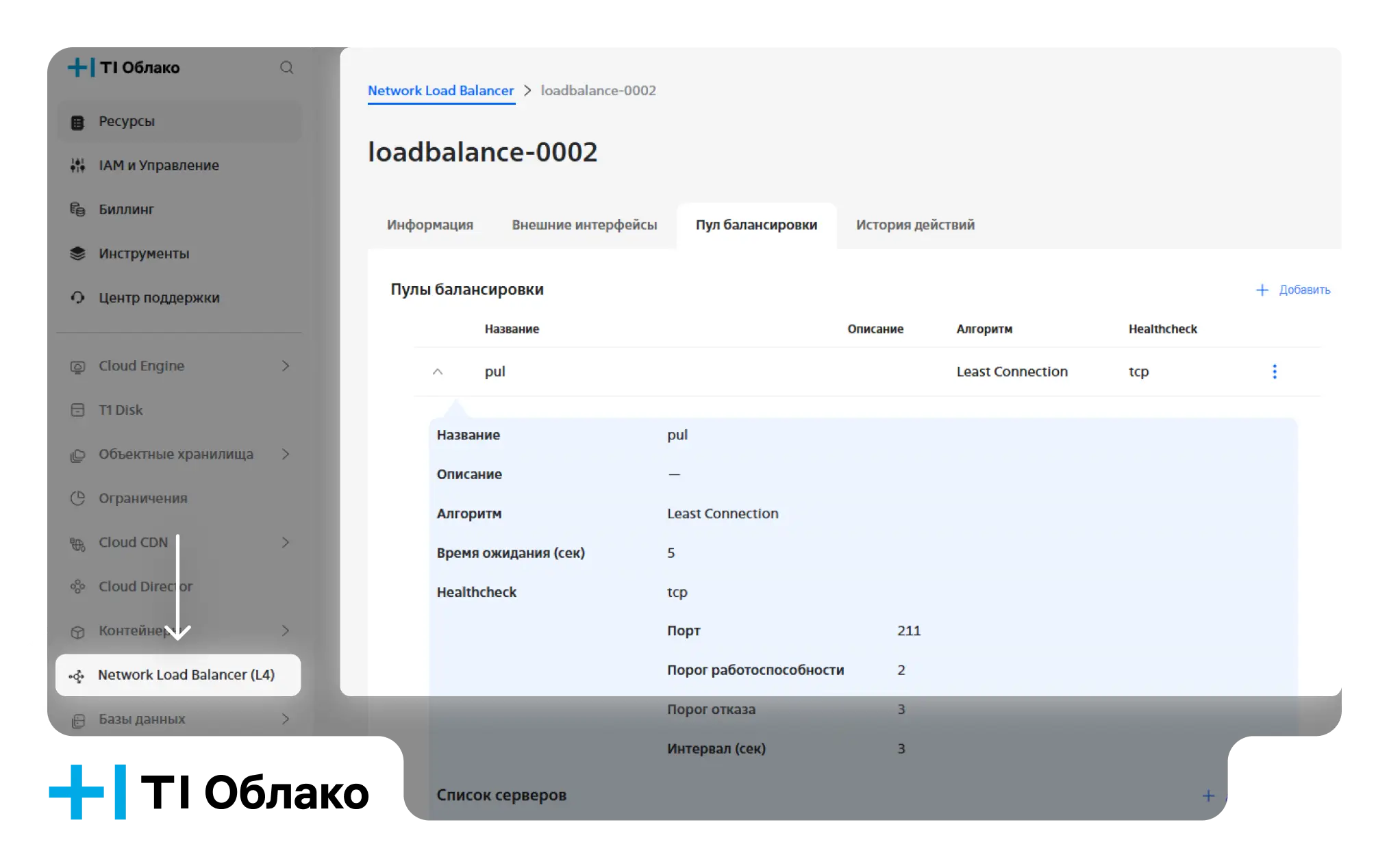Click the IAM и Управление icon

coord(77,166)
